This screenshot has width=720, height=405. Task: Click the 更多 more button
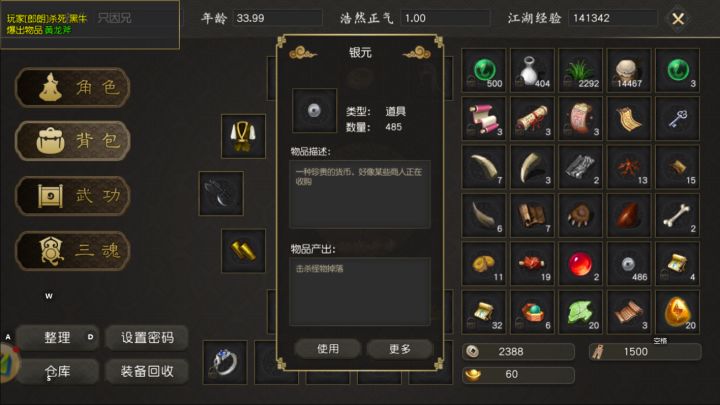coord(399,349)
